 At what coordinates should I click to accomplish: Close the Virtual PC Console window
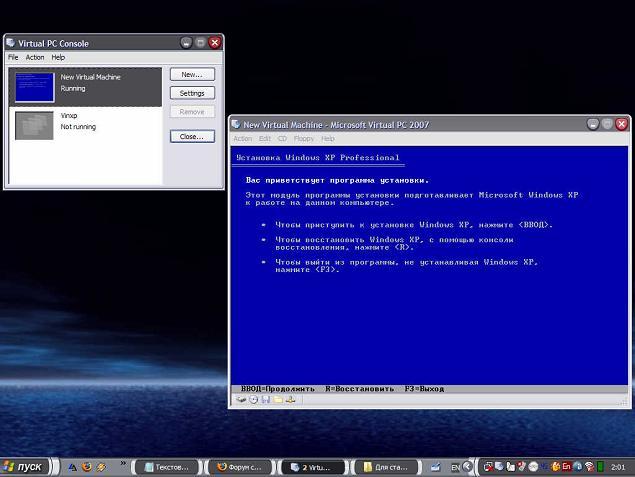pos(215,43)
